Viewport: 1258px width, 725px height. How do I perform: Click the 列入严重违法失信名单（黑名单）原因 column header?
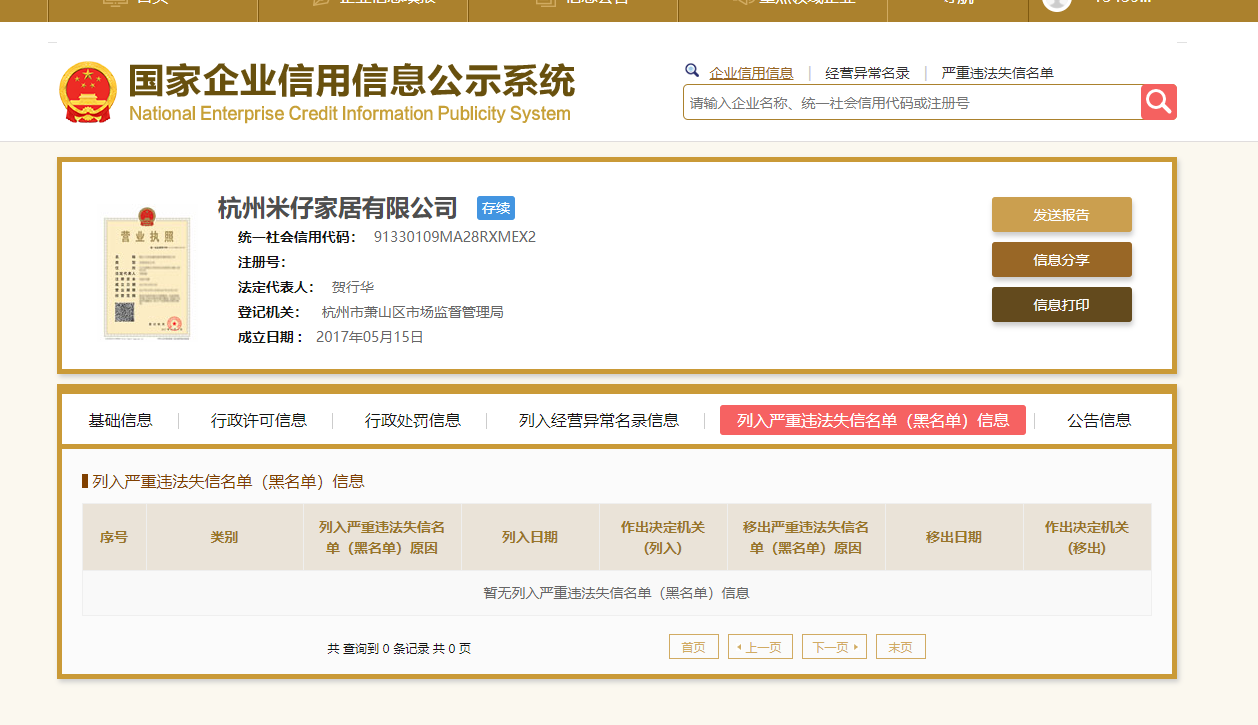click(x=382, y=537)
